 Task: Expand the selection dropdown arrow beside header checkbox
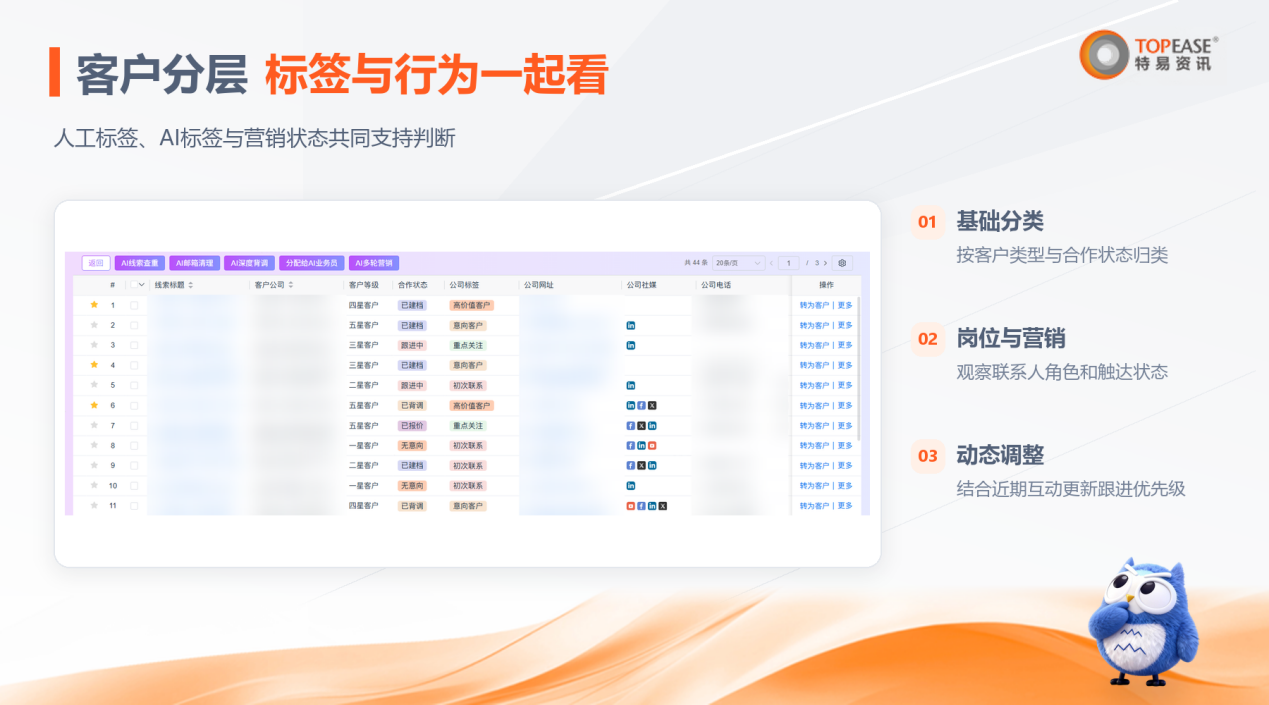142,285
